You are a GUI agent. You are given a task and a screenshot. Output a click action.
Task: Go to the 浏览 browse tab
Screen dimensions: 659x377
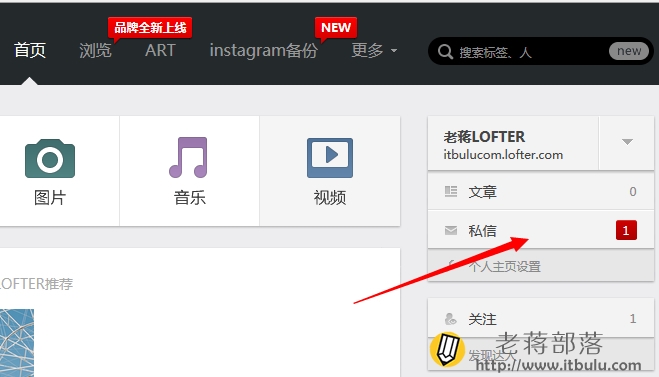95,50
